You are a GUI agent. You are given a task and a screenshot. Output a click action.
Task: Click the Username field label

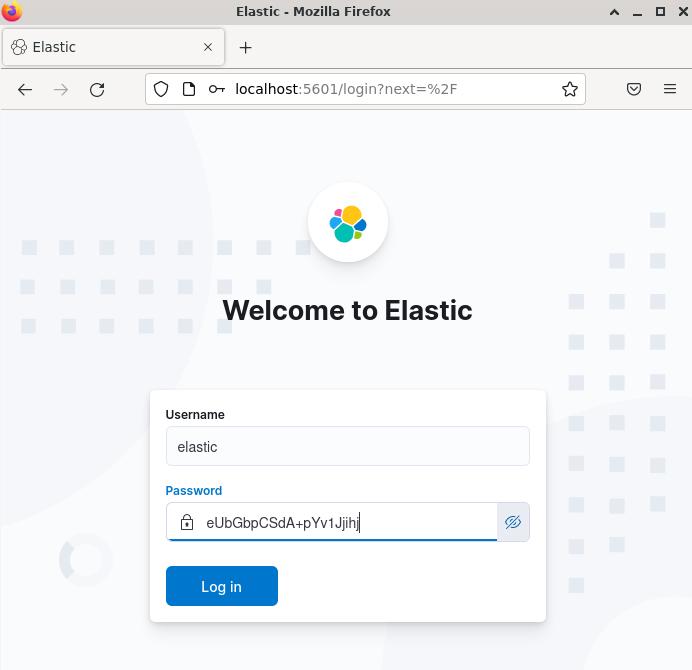[x=195, y=414]
